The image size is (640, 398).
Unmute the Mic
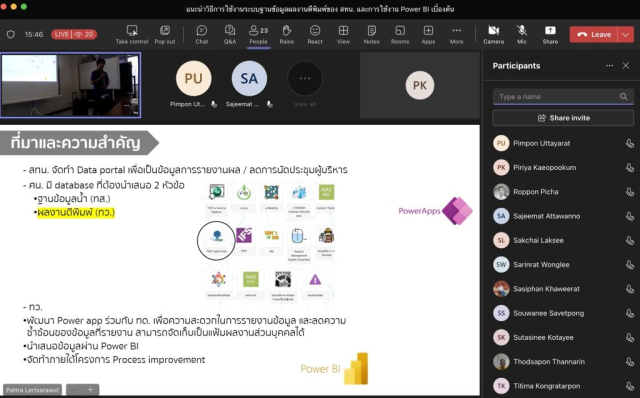point(522,35)
